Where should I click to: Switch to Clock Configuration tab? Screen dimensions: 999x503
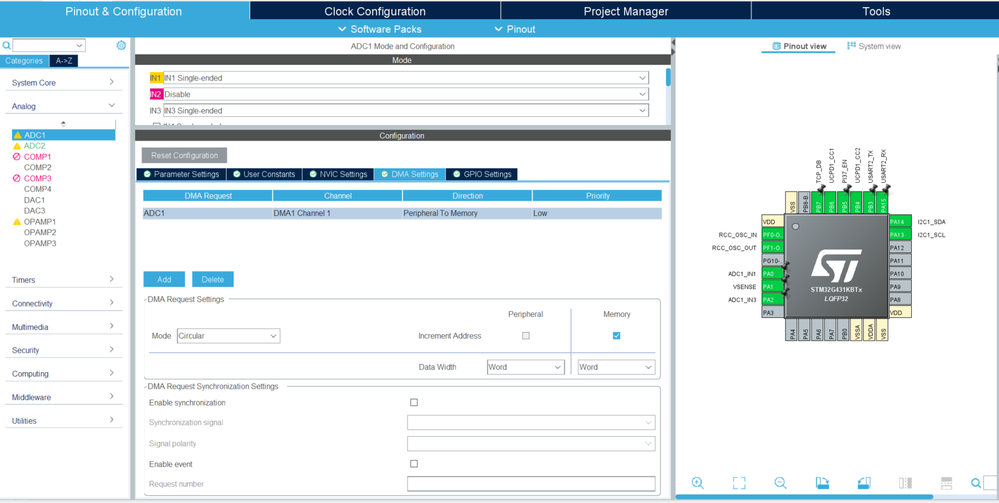pyautogui.click(x=375, y=11)
